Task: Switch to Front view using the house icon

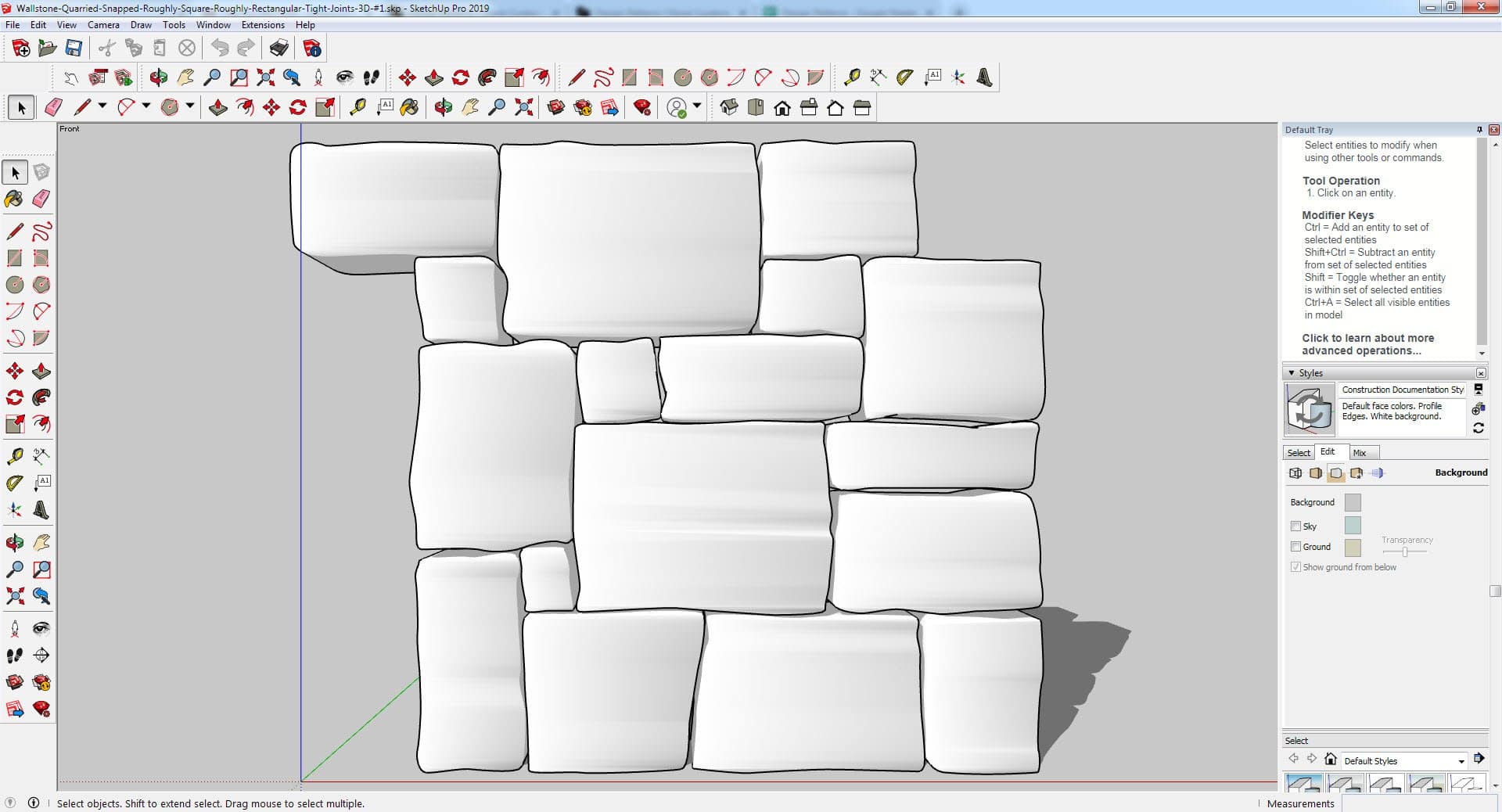Action: [x=782, y=108]
